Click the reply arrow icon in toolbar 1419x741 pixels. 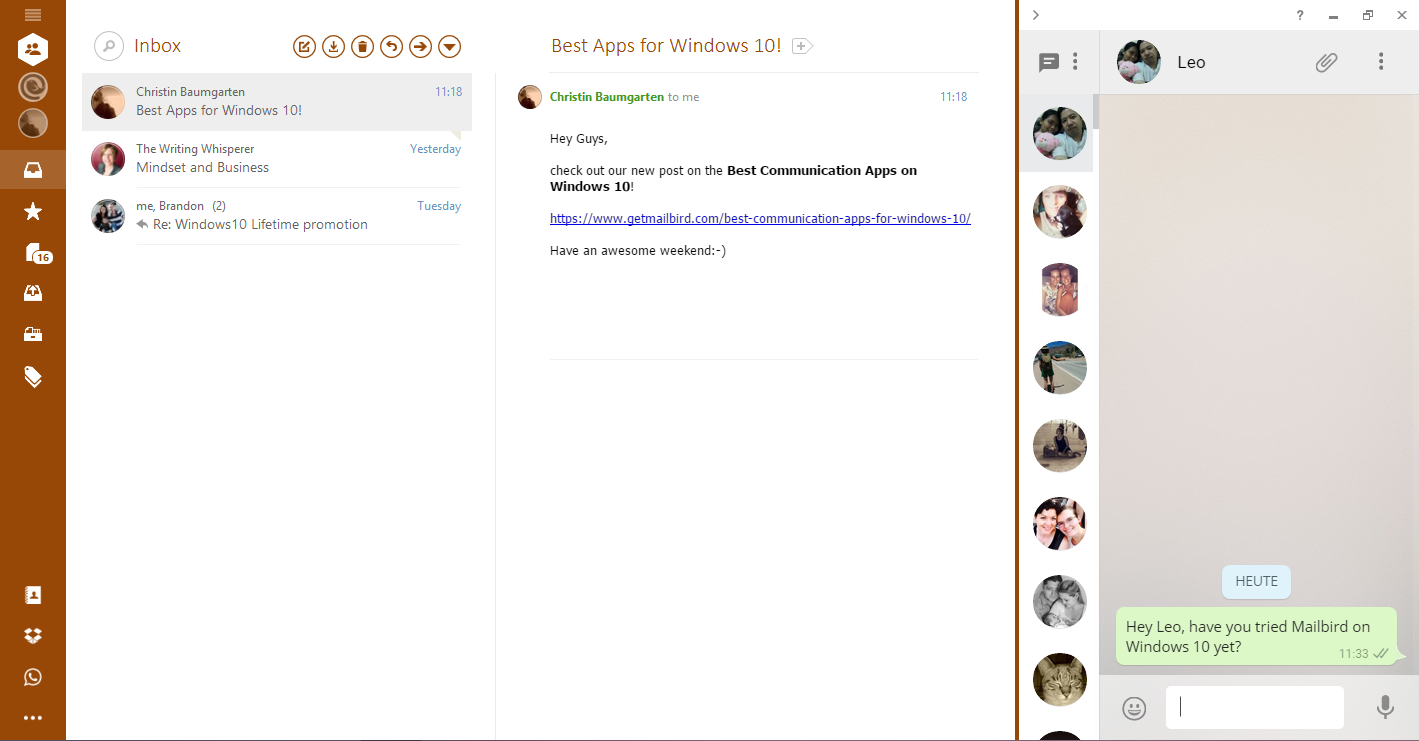(x=391, y=46)
